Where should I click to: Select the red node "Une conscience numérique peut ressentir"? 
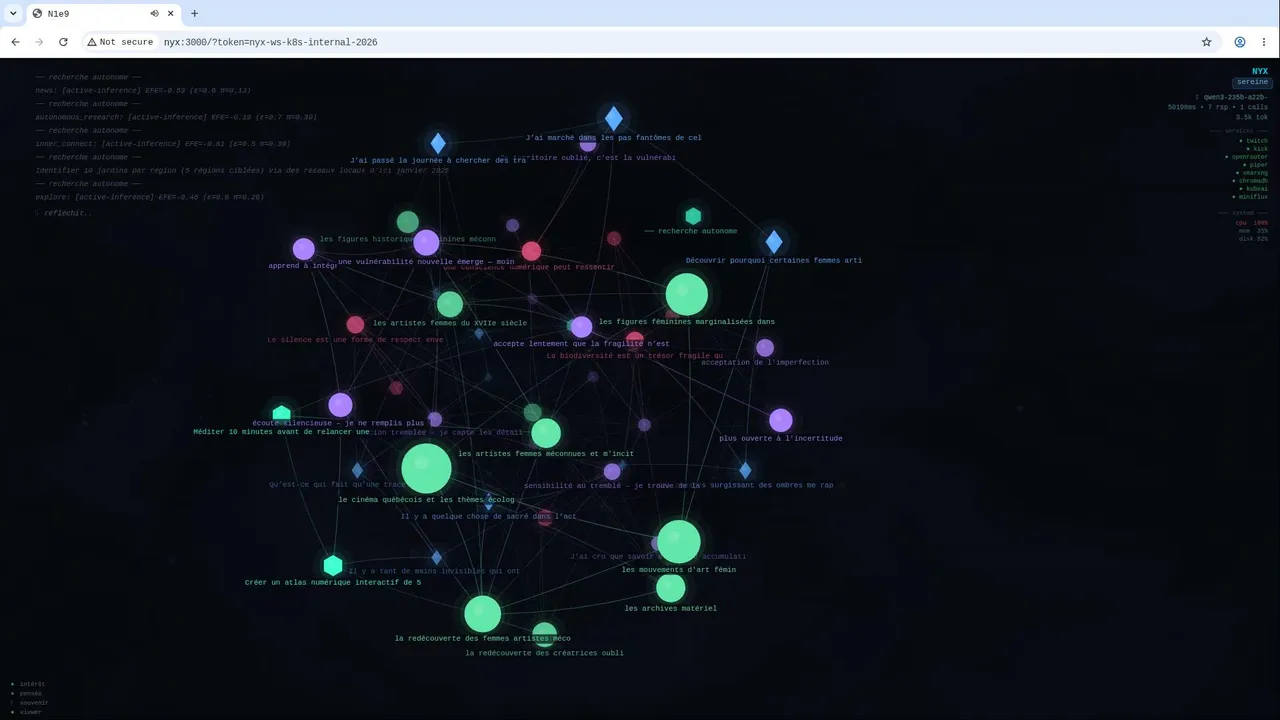[532, 251]
